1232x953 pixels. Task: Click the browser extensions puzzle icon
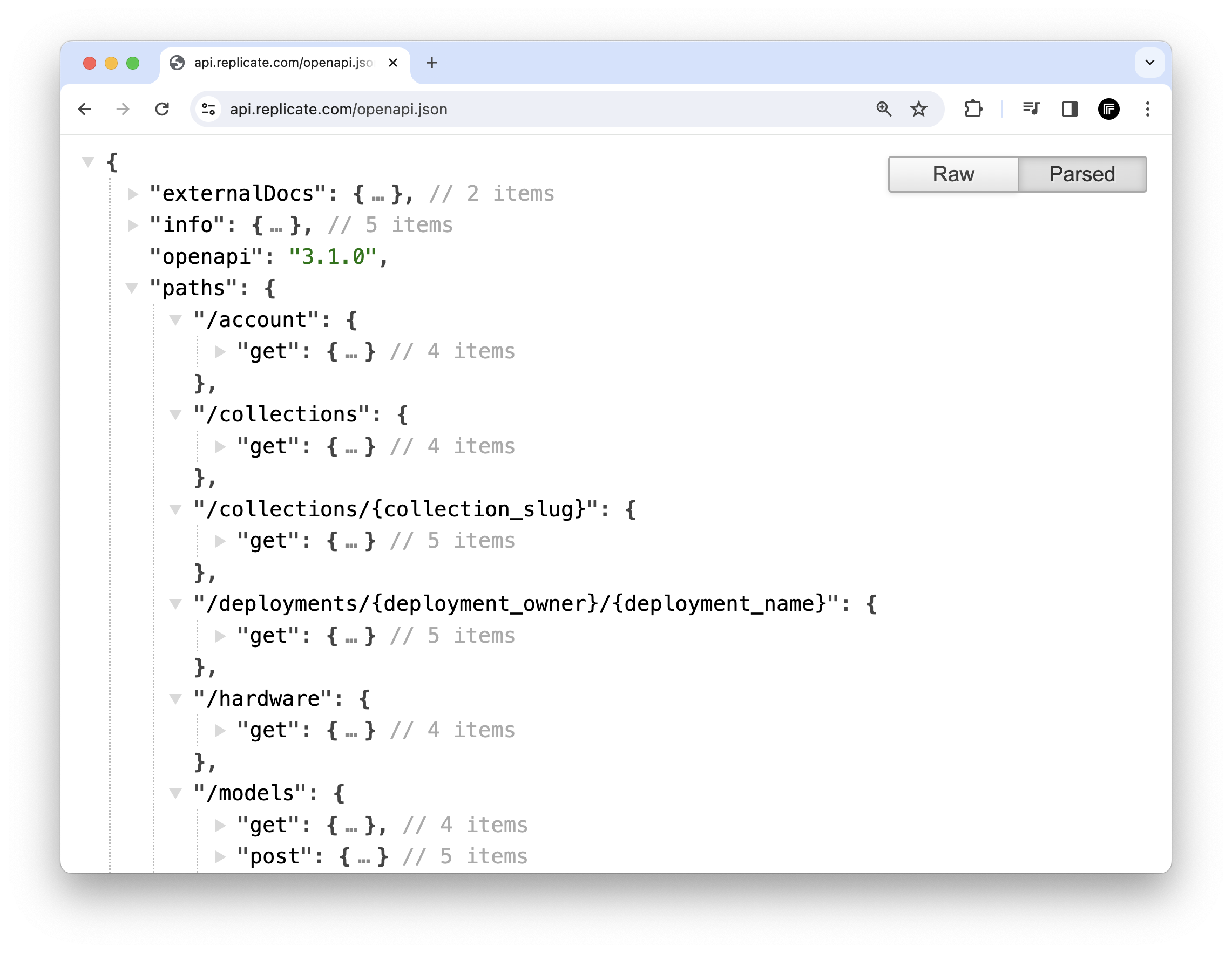(973, 109)
